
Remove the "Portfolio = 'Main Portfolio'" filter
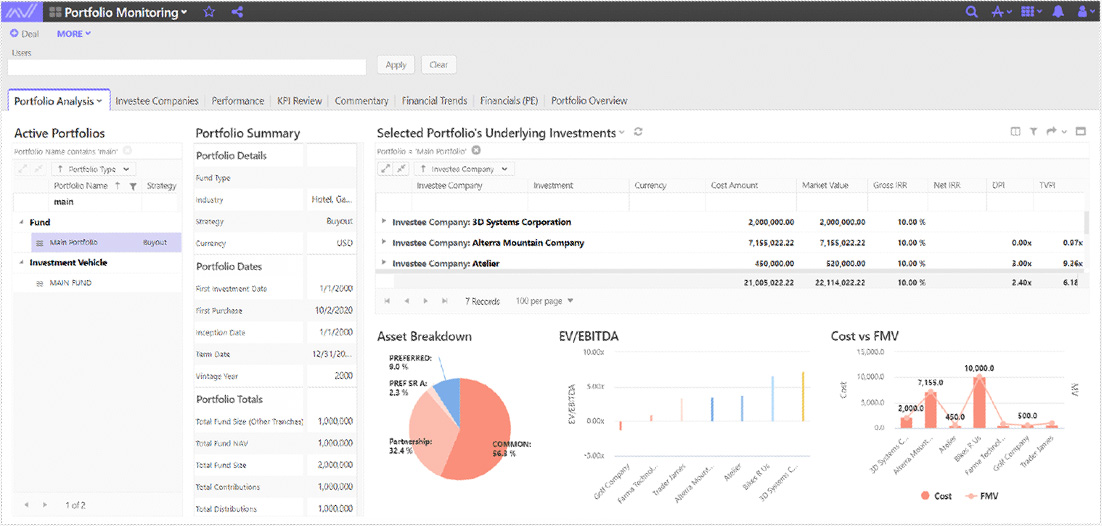[x=476, y=150]
